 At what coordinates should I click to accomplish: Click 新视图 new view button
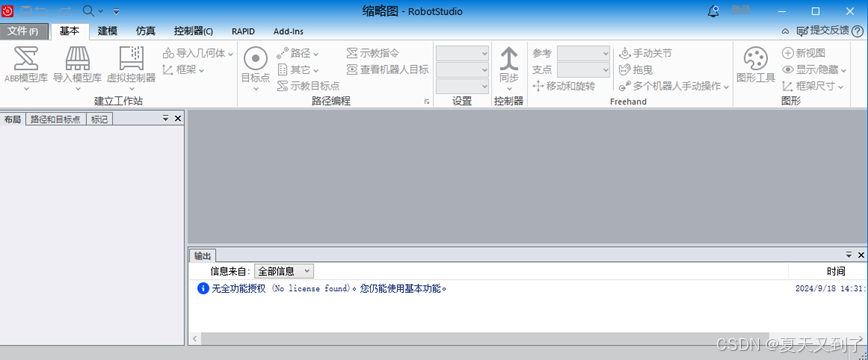[x=803, y=53]
